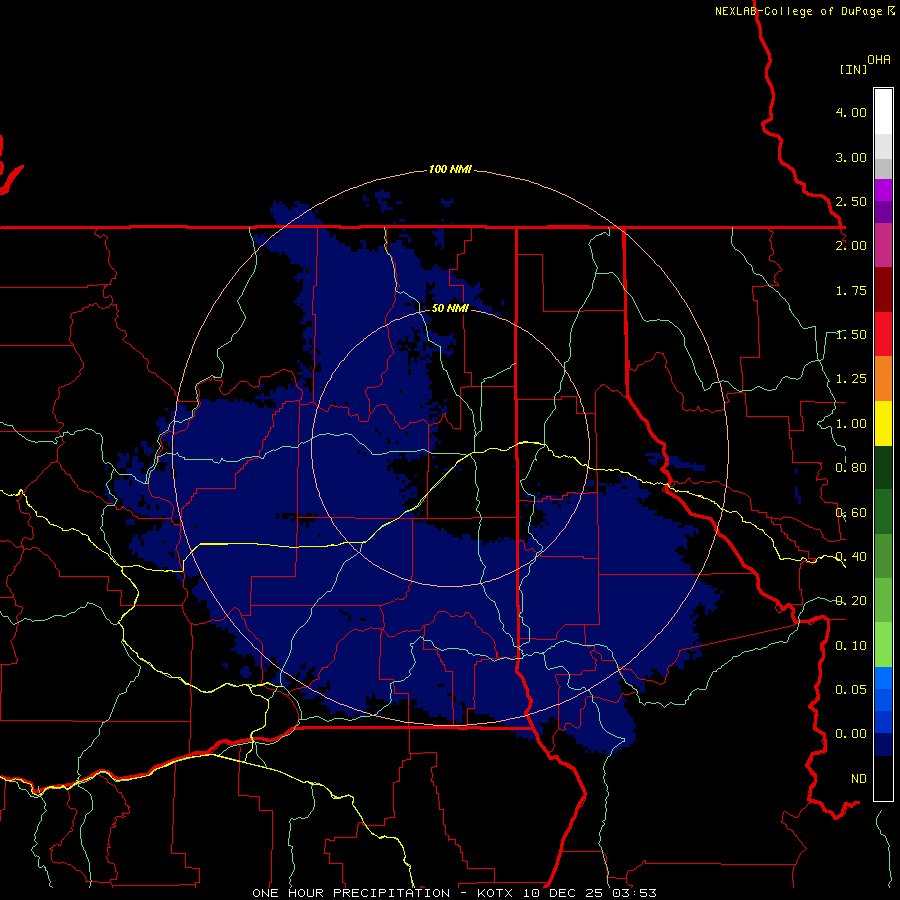
Task: Select the bright red swatch beside 1.50
Action: click(883, 334)
